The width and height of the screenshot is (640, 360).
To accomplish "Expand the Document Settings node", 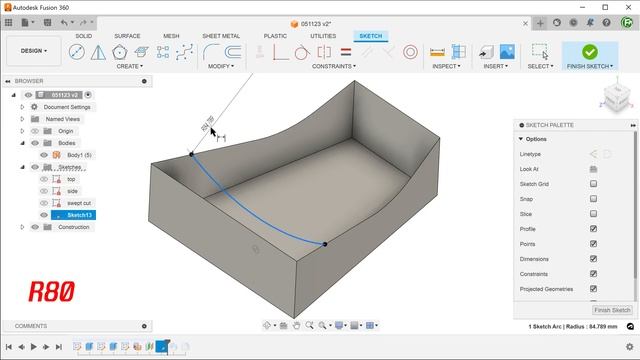I will (x=22, y=107).
